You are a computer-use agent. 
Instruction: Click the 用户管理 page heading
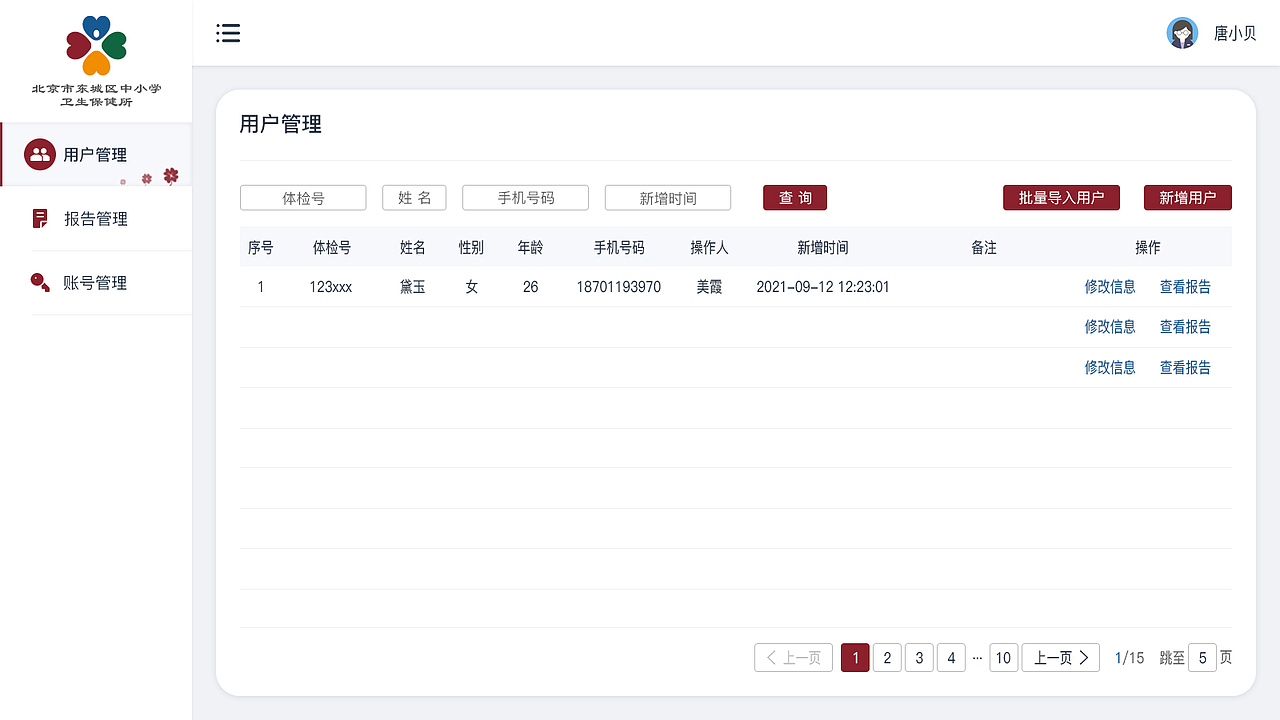tap(281, 124)
